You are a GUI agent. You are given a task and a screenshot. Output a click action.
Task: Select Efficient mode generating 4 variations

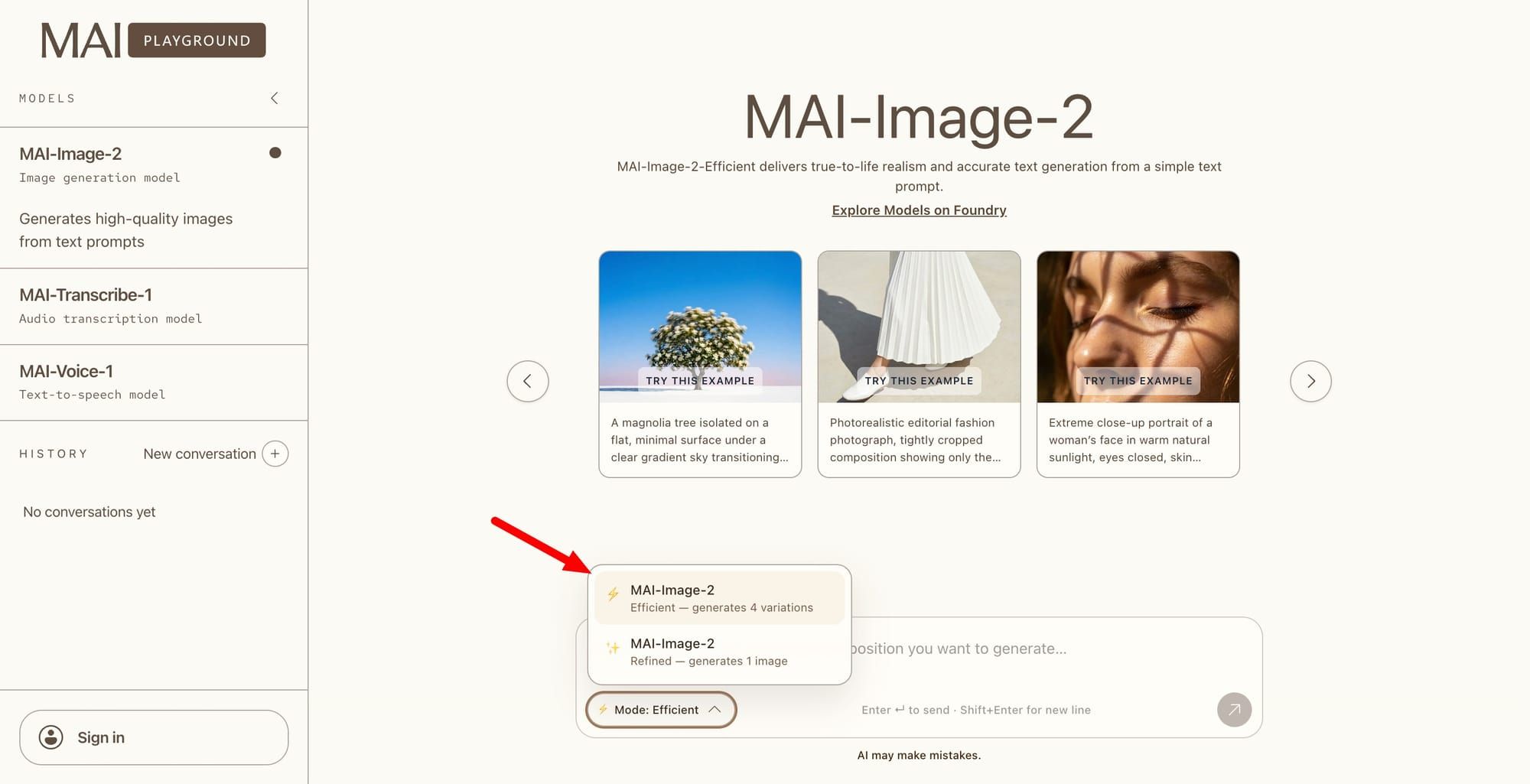pos(719,598)
